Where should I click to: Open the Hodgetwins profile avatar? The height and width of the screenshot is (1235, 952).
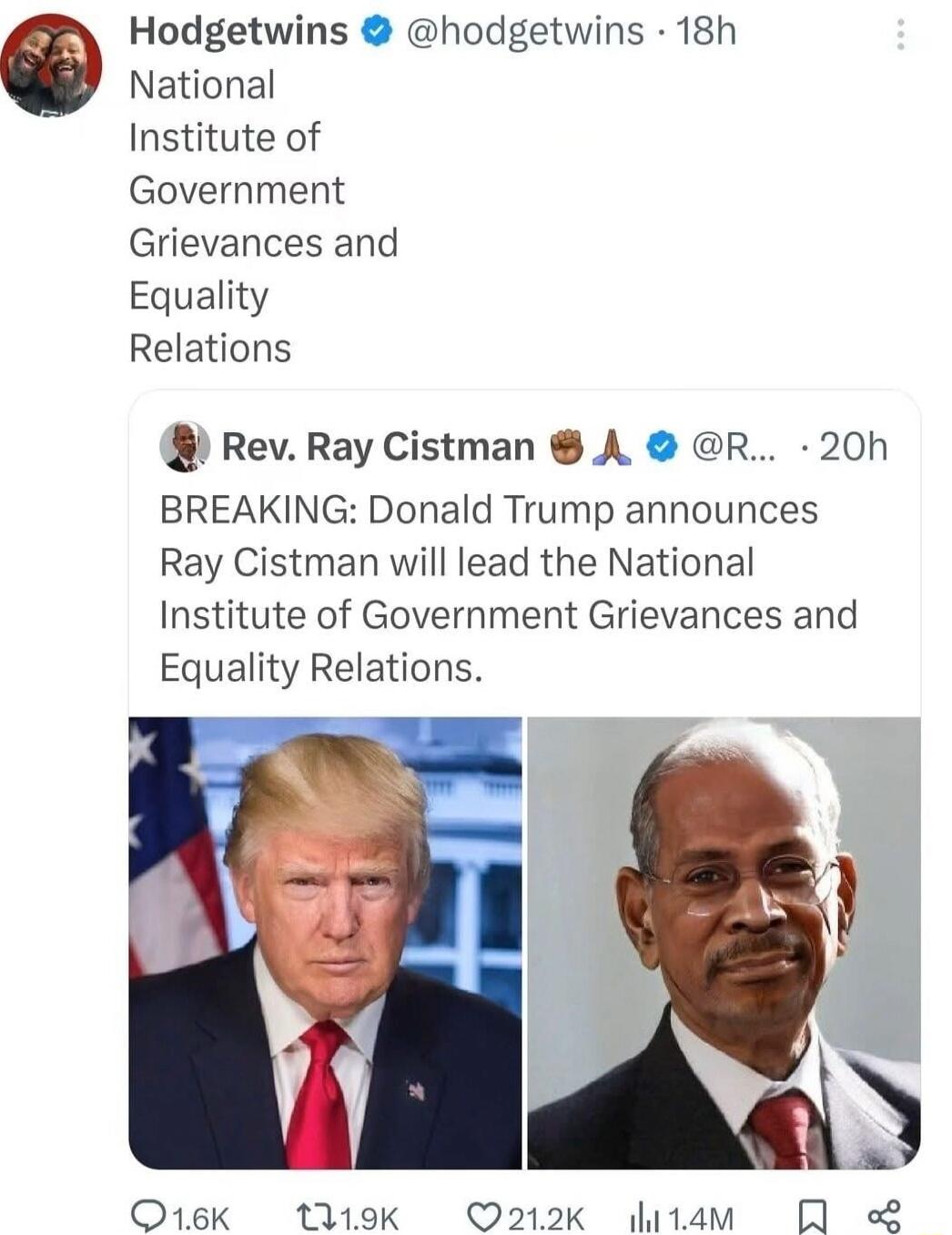click(x=51, y=66)
